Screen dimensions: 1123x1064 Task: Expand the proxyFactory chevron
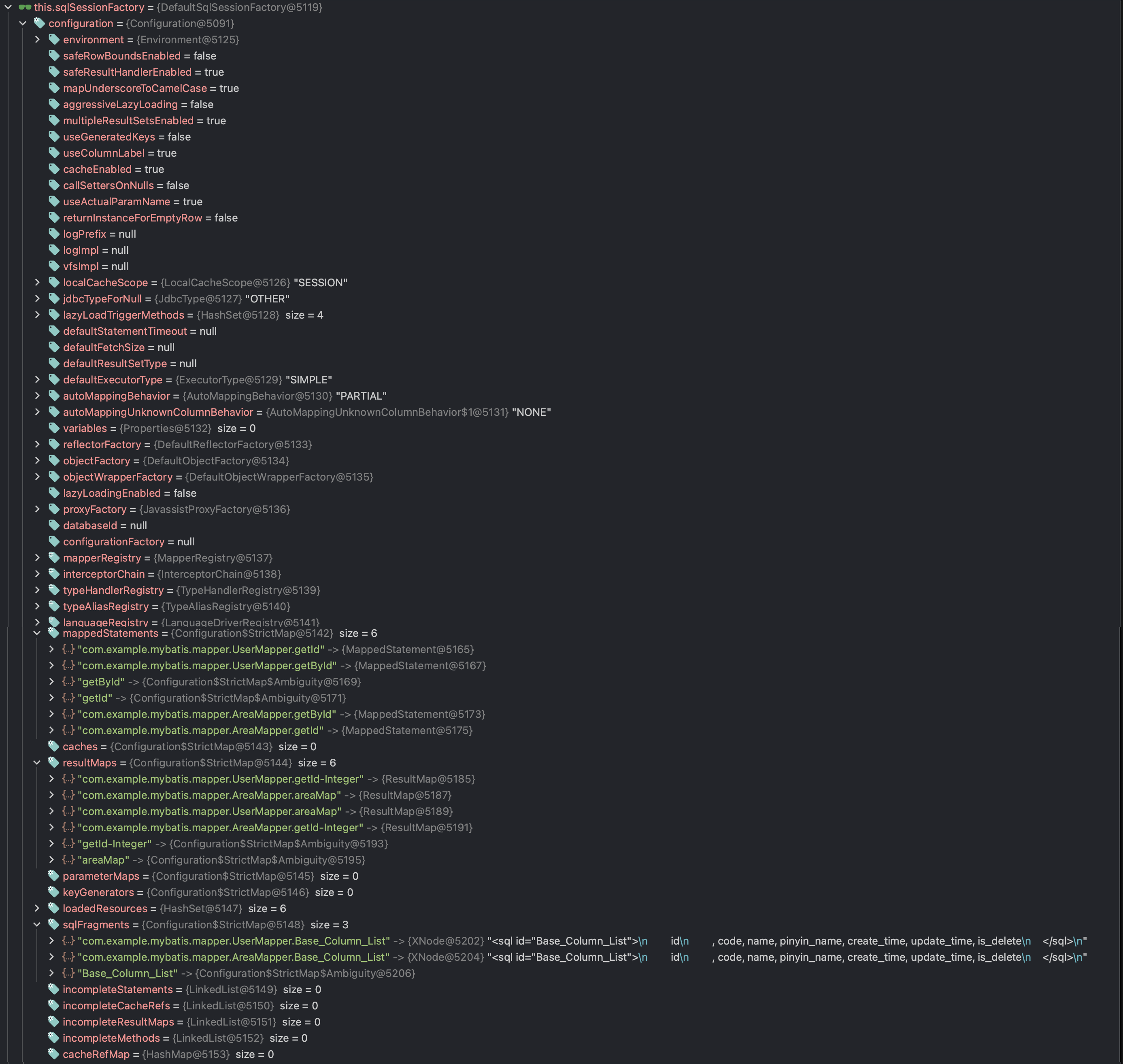[x=37, y=509]
